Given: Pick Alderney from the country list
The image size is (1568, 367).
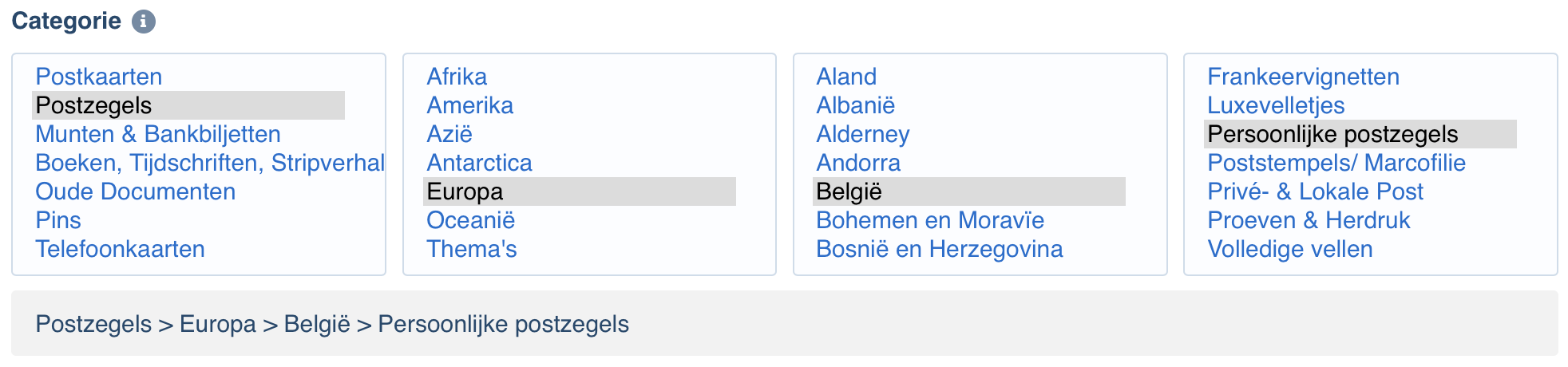Looking at the screenshot, I should tap(863, 134).
